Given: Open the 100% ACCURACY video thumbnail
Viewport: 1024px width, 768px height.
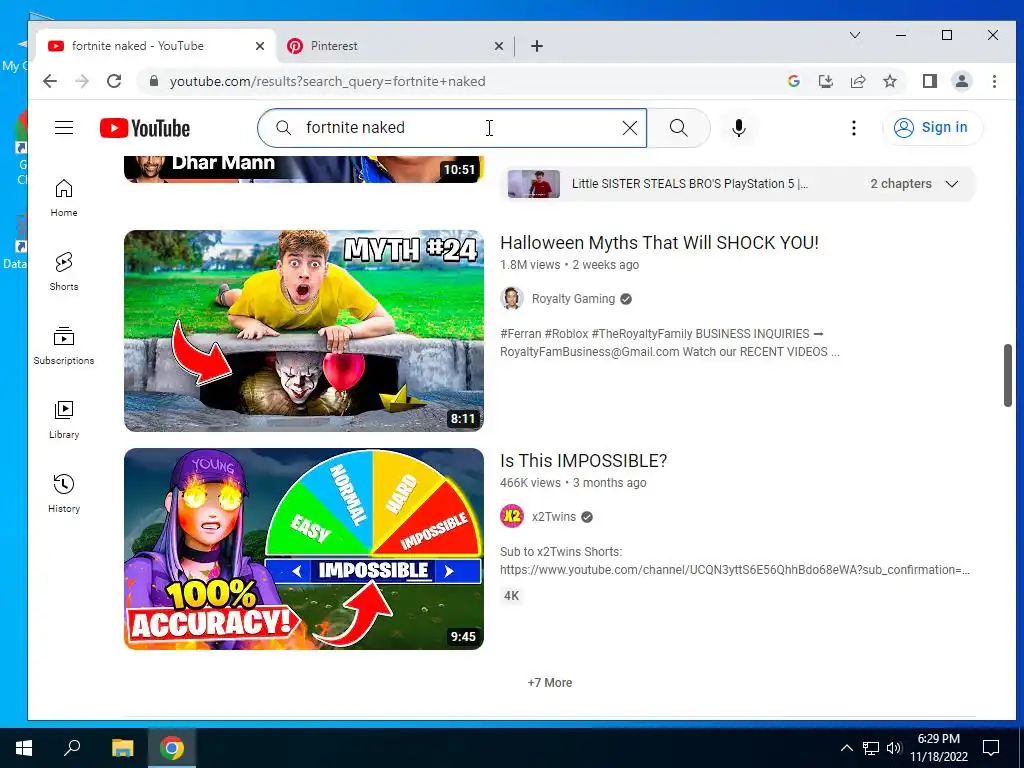Looking at the screenshot, I should [304, 549].
